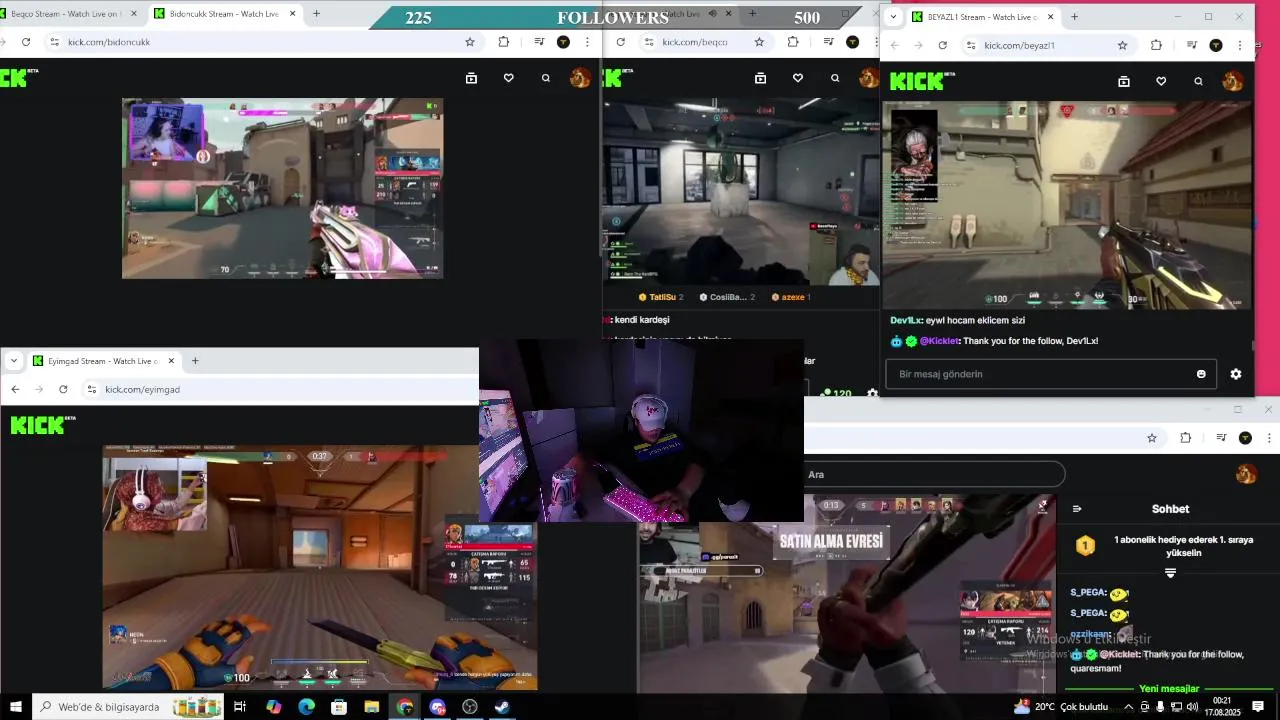
Task: Click the kick.com/bidoncukk address bar
Action: [265, 42]
